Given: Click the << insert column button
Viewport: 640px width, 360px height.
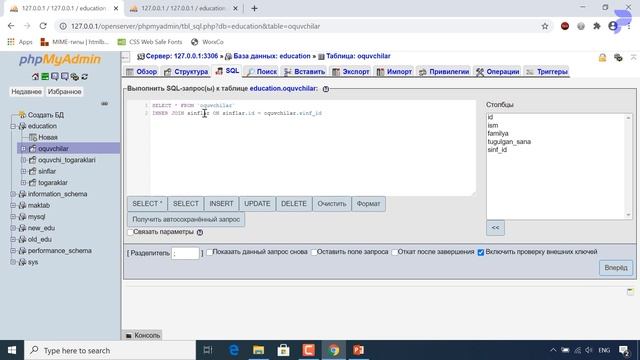Looking at the screenshot, I should [x=495, y=228].
